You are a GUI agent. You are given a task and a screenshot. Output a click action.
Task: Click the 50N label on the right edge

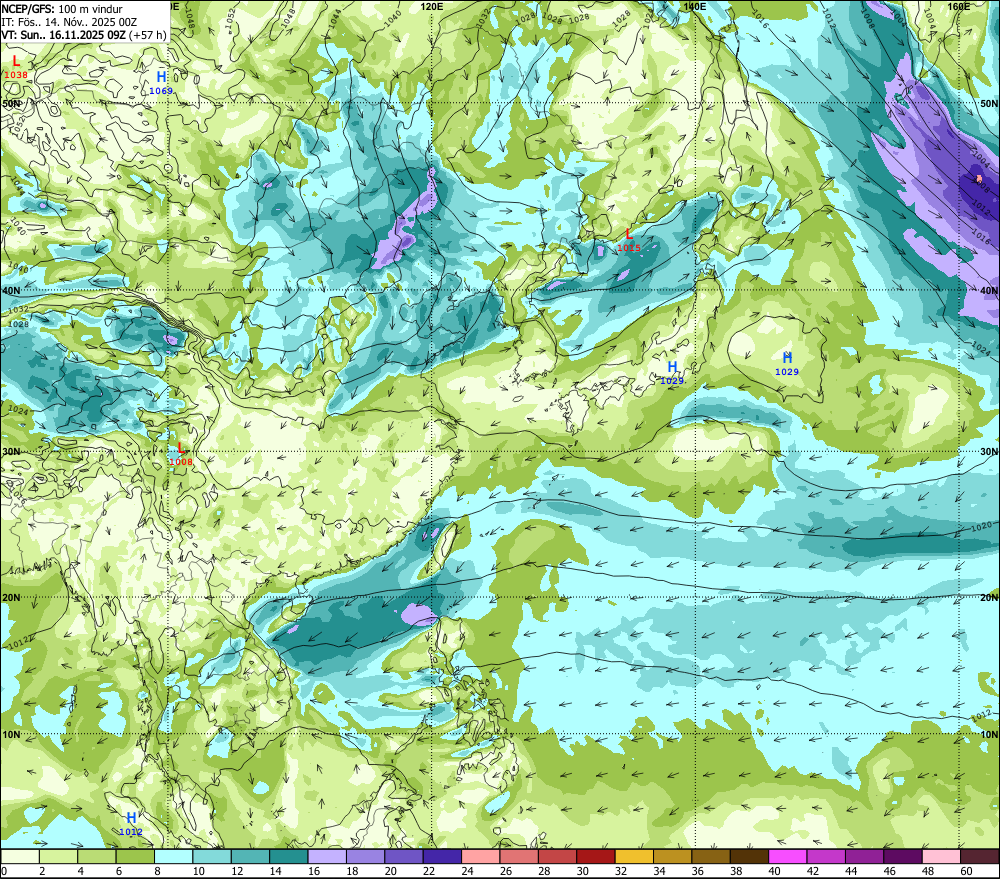click(989, 103)
